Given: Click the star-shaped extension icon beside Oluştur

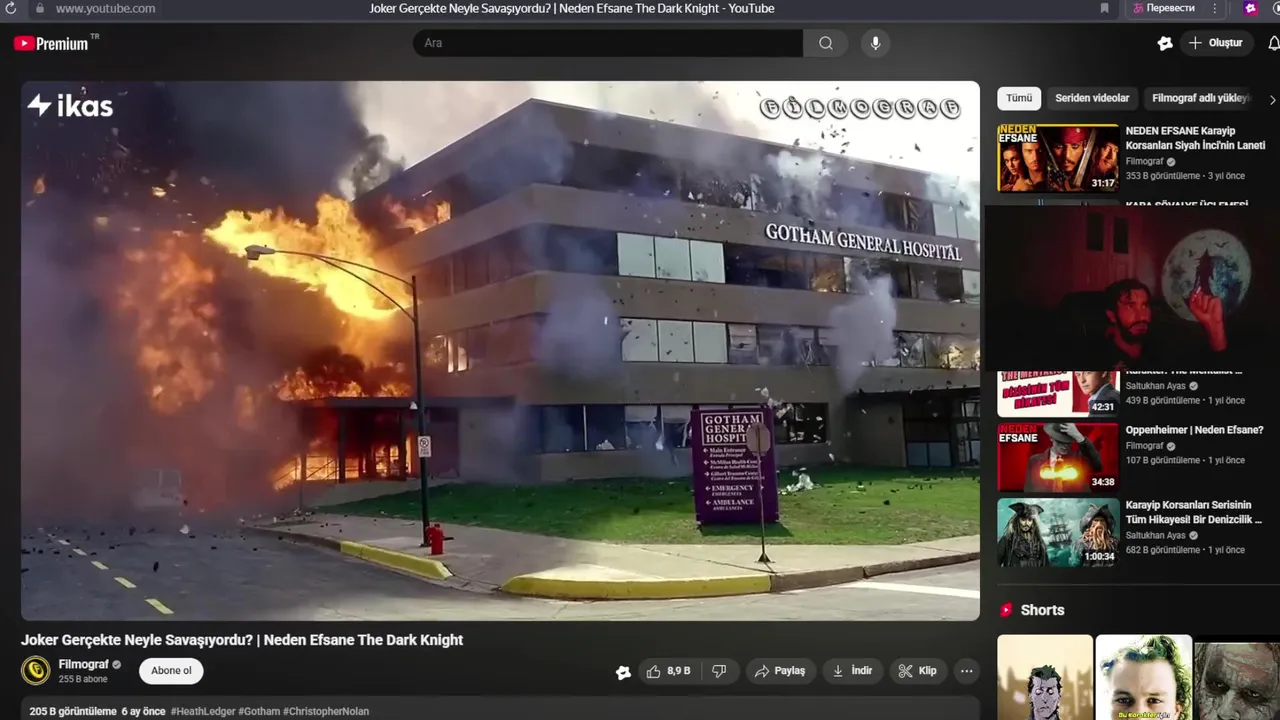Looking at the screenshot, I should tap(1165, 43).
